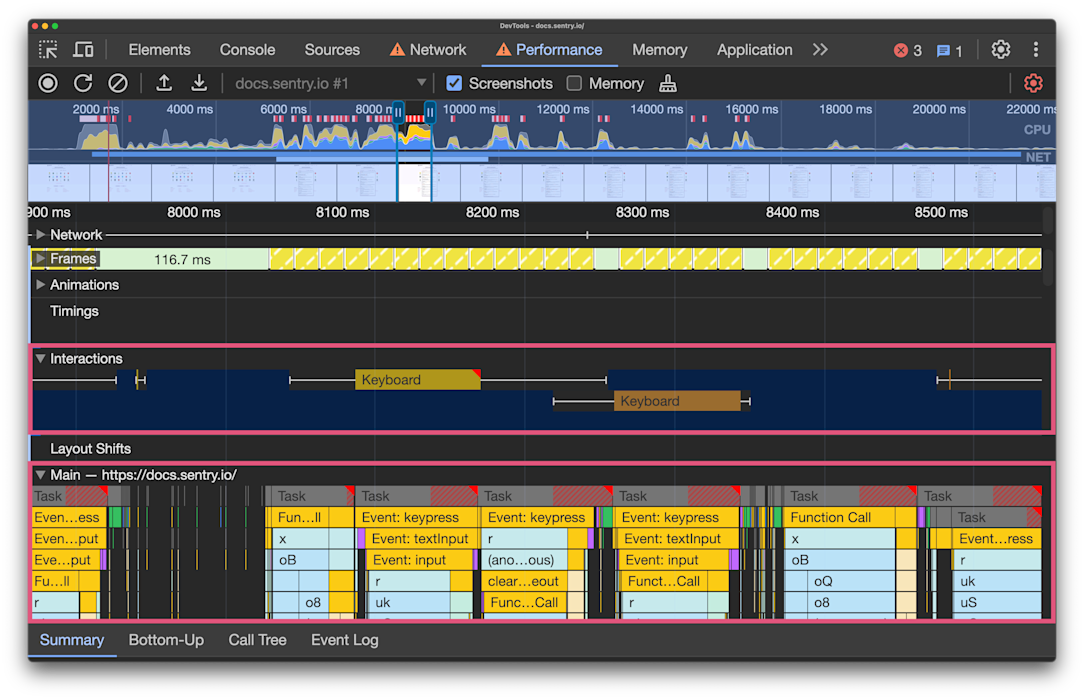Open the Event Log tab

click(344, 640)
